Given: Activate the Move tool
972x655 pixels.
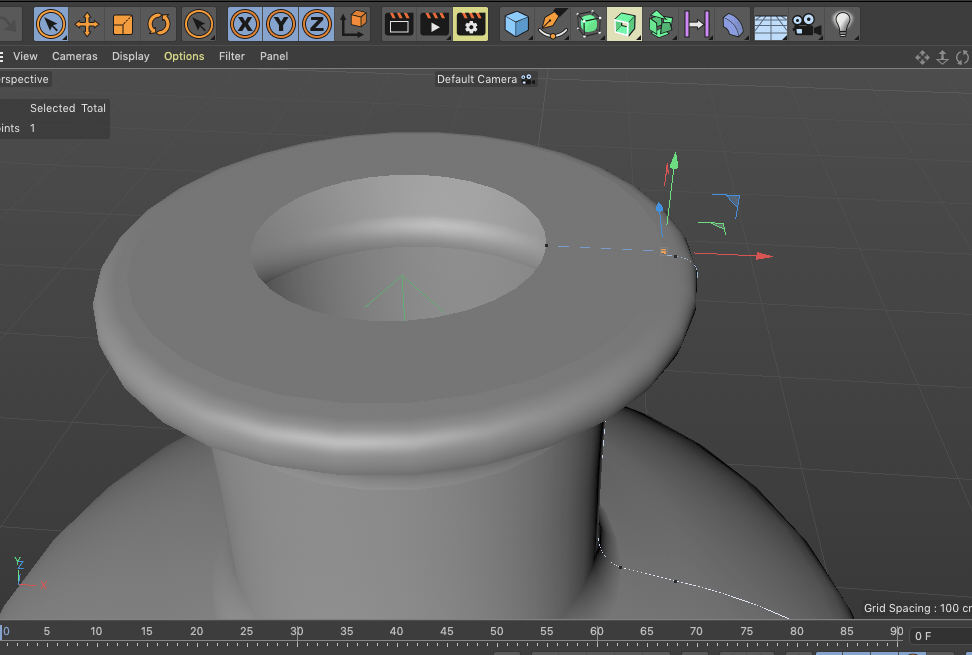Looking at the screenshot, I should pos(87,23).
